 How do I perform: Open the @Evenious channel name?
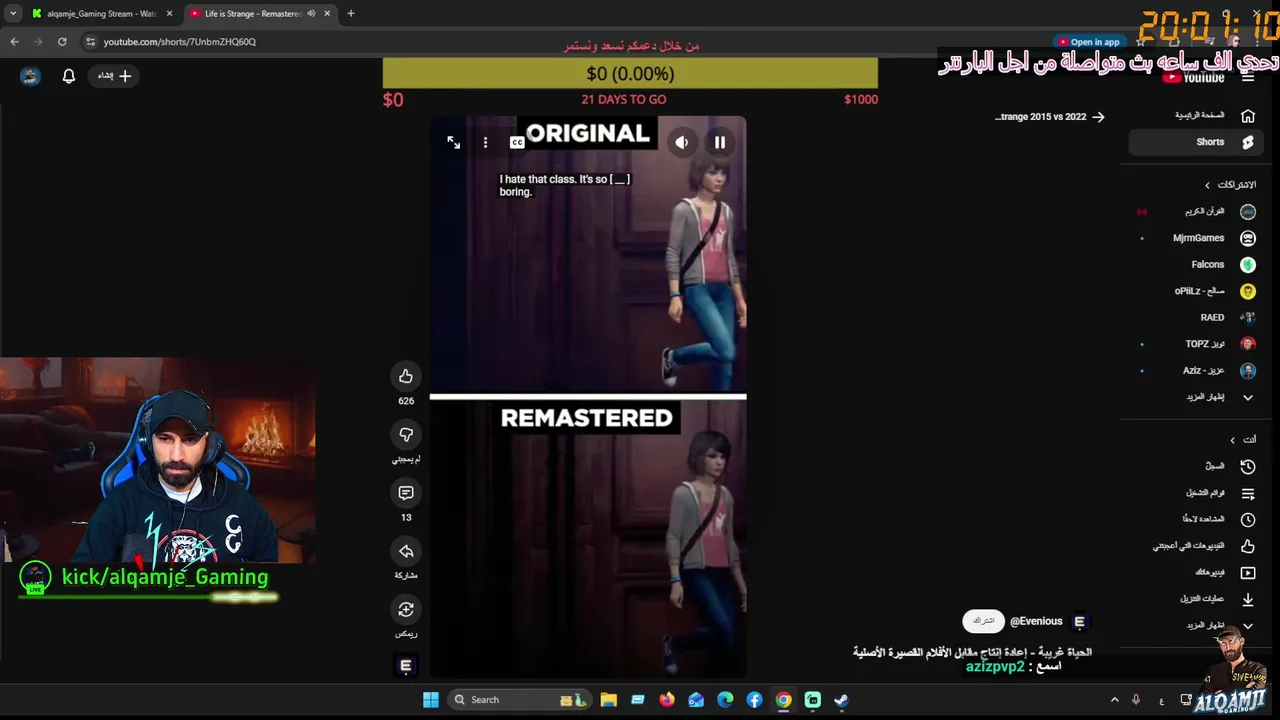click(x=1036, y=622)
